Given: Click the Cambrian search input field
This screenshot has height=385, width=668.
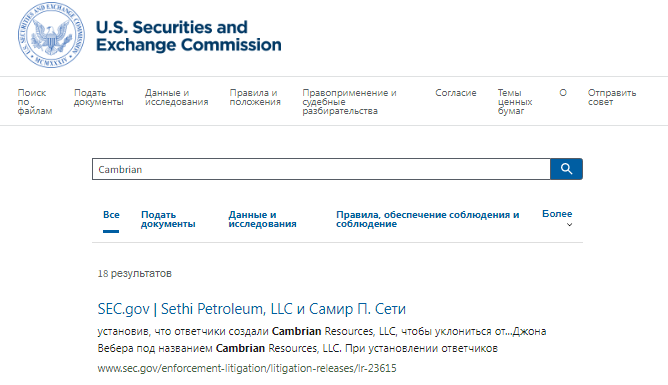Looking at the screenshot, I should pos(321,169).
